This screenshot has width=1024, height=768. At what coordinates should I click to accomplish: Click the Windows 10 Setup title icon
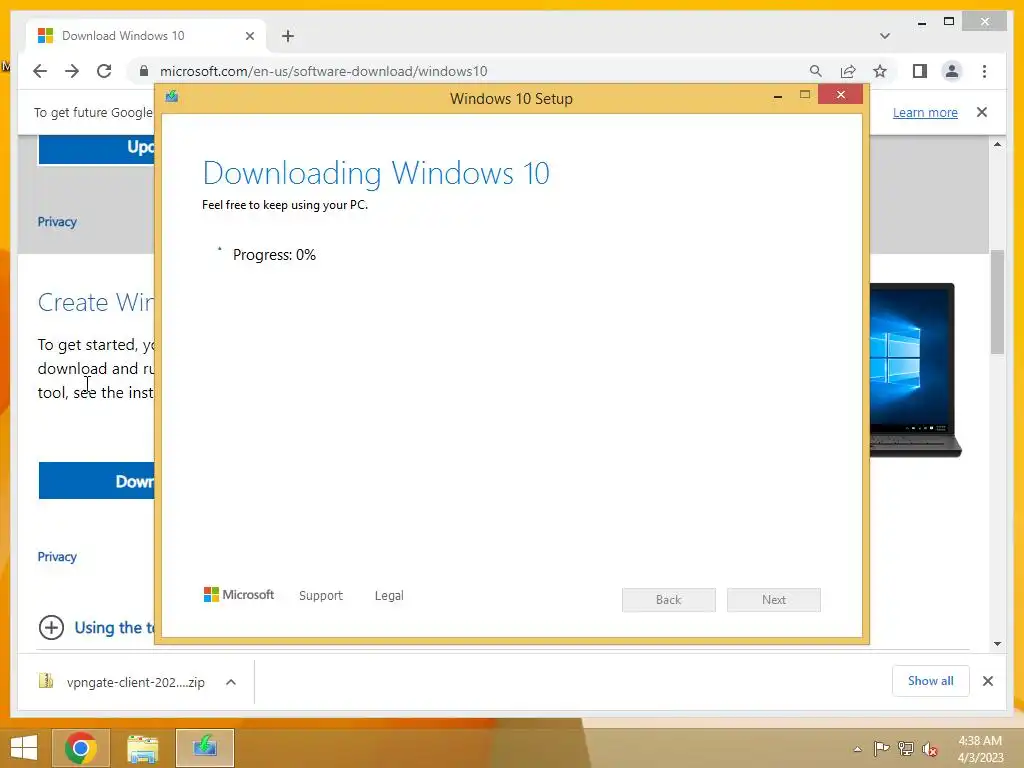172,97
